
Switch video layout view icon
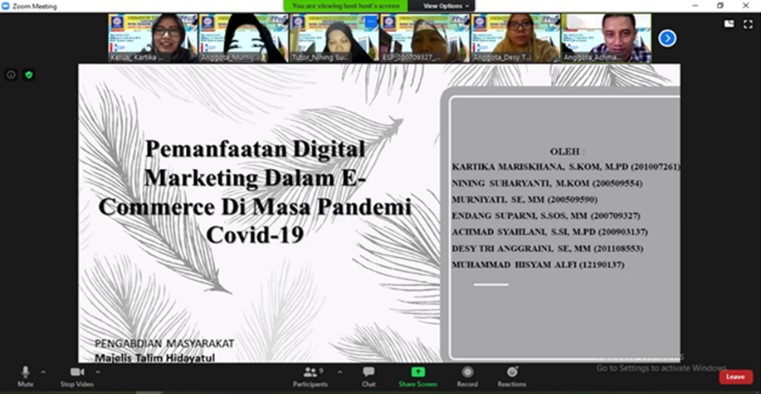tap(729, 24)
